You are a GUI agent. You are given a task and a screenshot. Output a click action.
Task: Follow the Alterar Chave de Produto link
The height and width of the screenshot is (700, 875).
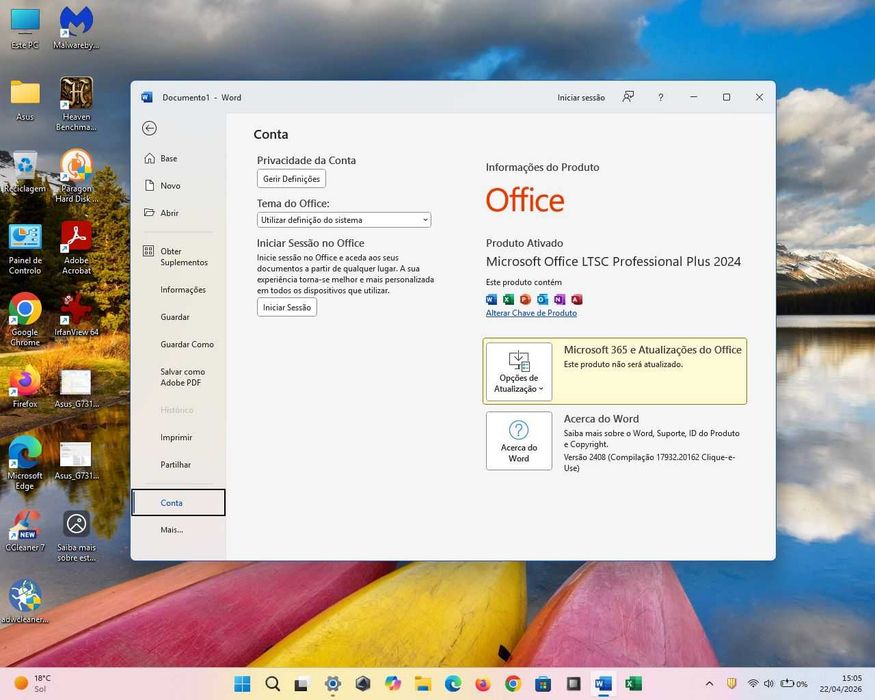pos(531,313)
